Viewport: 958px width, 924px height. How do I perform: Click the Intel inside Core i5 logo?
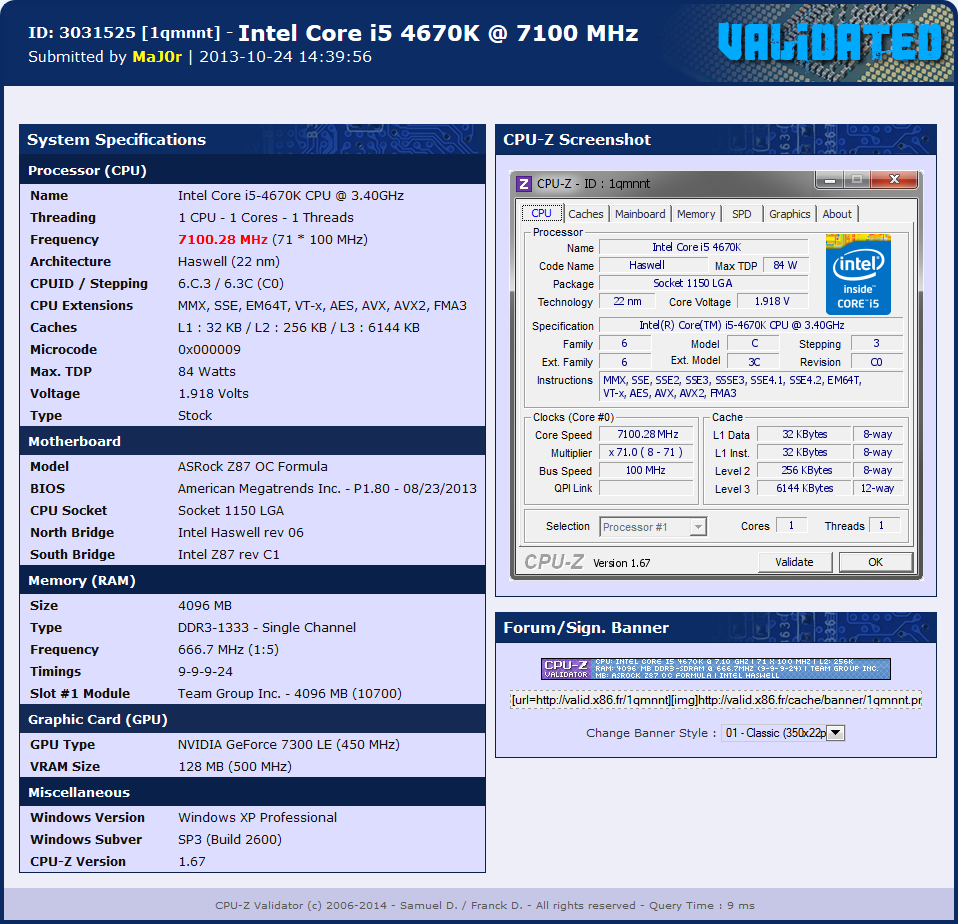[x=858, y=274]
